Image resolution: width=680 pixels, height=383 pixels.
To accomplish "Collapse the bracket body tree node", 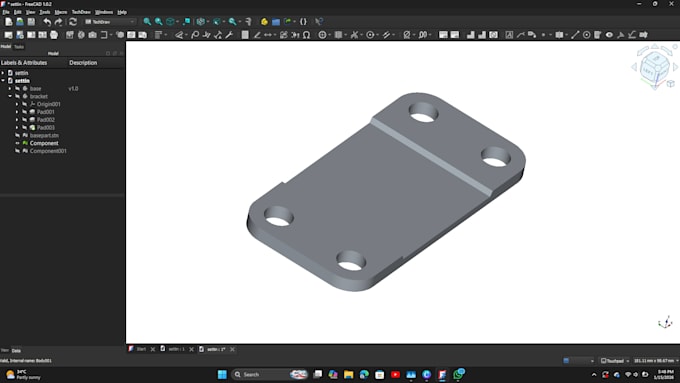I will point(10,96).
